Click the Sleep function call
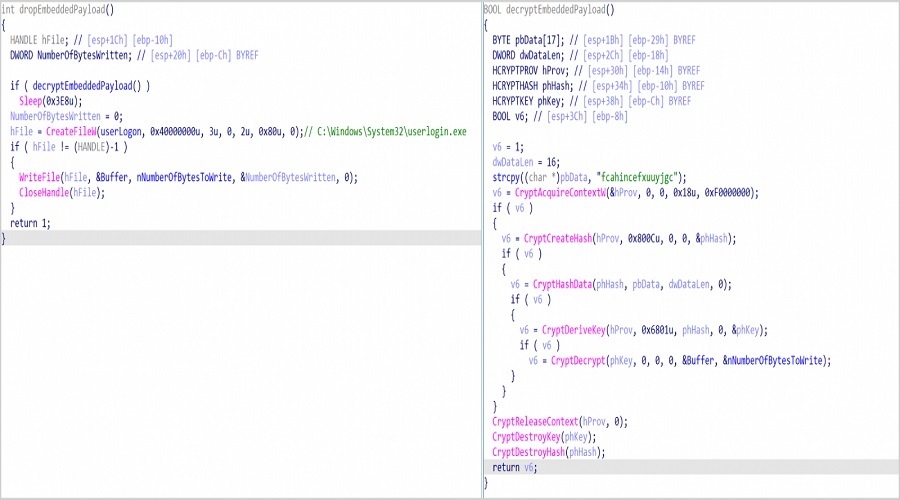Screen dimensions: 900x500 pos(31,101)
